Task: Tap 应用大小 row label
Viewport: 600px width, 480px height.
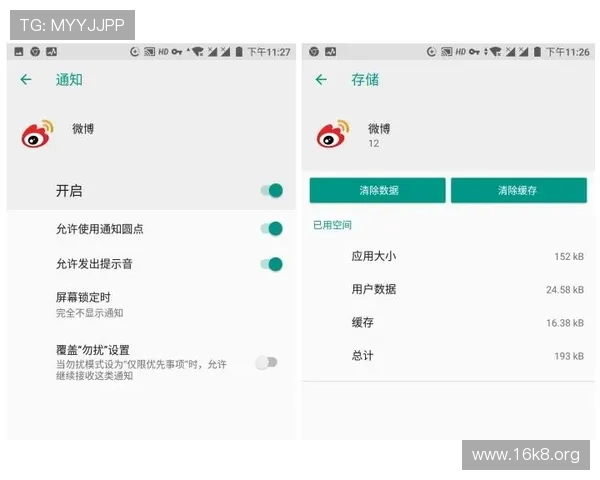Action: click(374, 256)
